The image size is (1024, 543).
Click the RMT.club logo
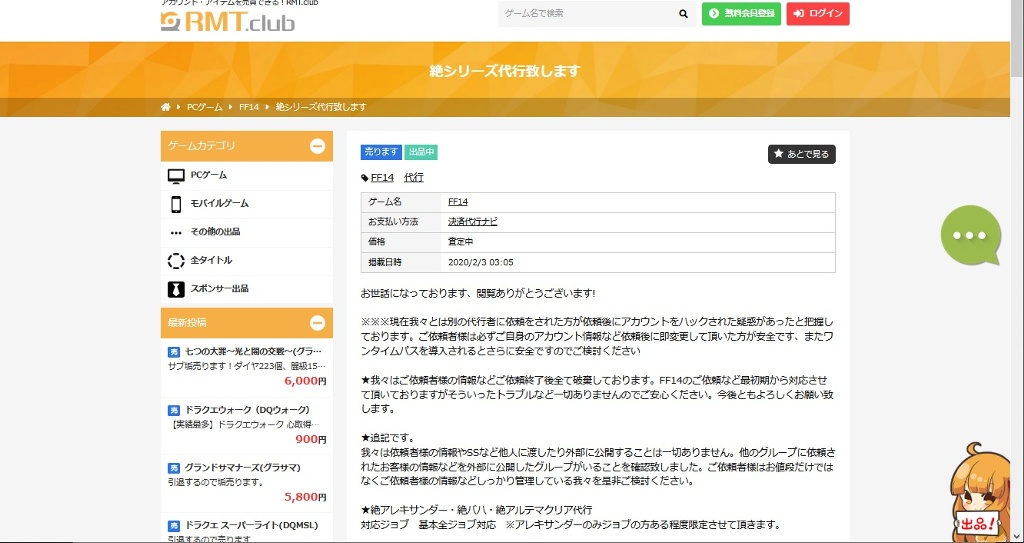tap(228, 21)
